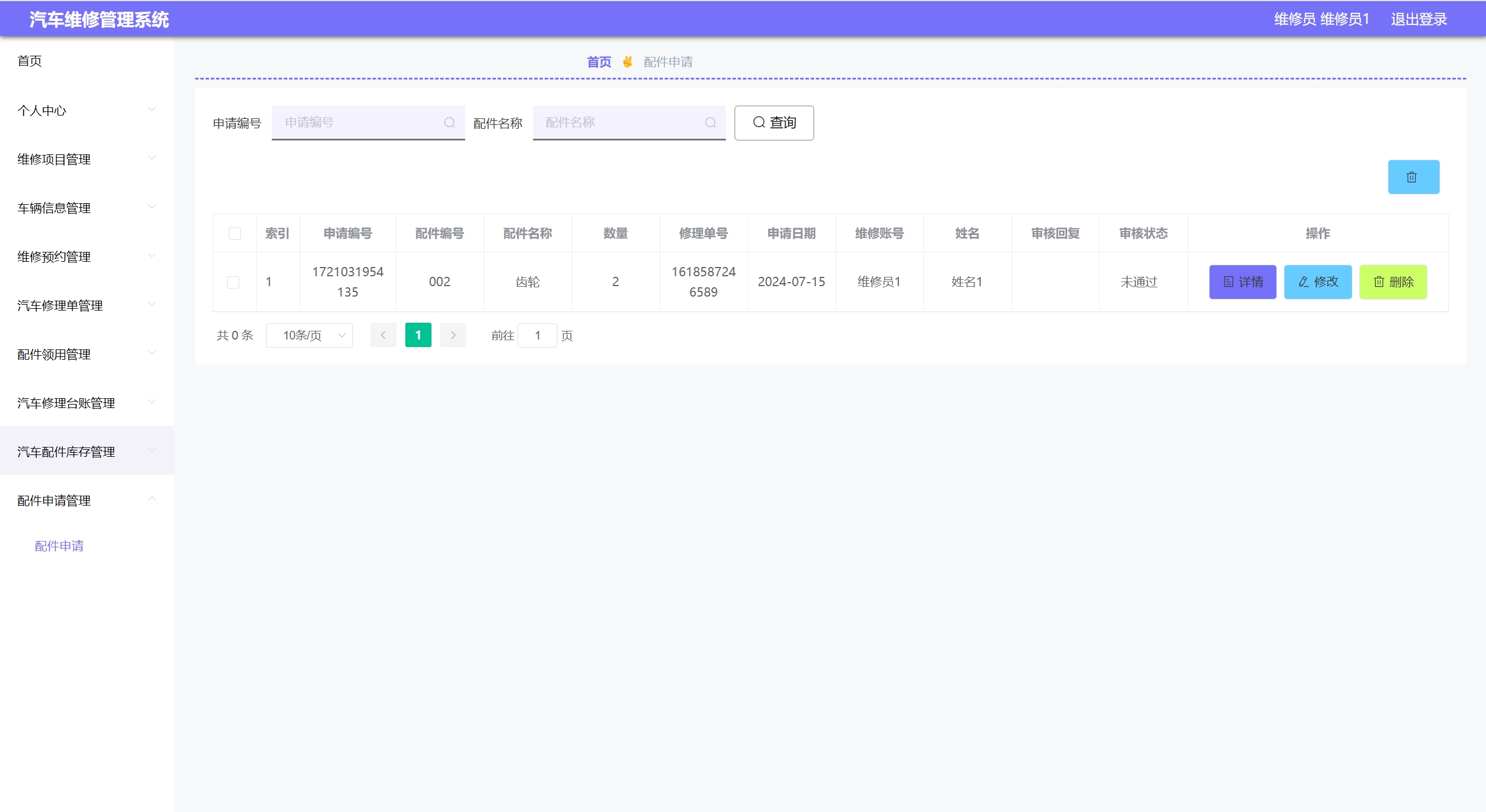The width and height of the screenshot is (1486, 812).
Task: Check the row 1 checkbox
Action: [x=233, y=282]
